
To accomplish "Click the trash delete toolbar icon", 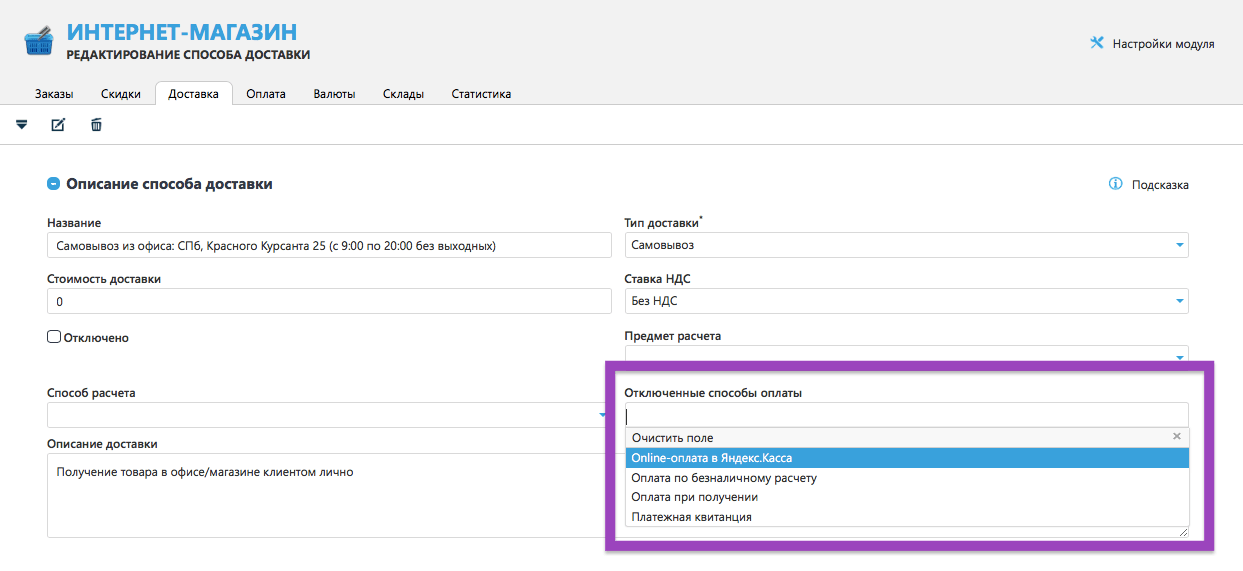I will (x=96, y=125).
